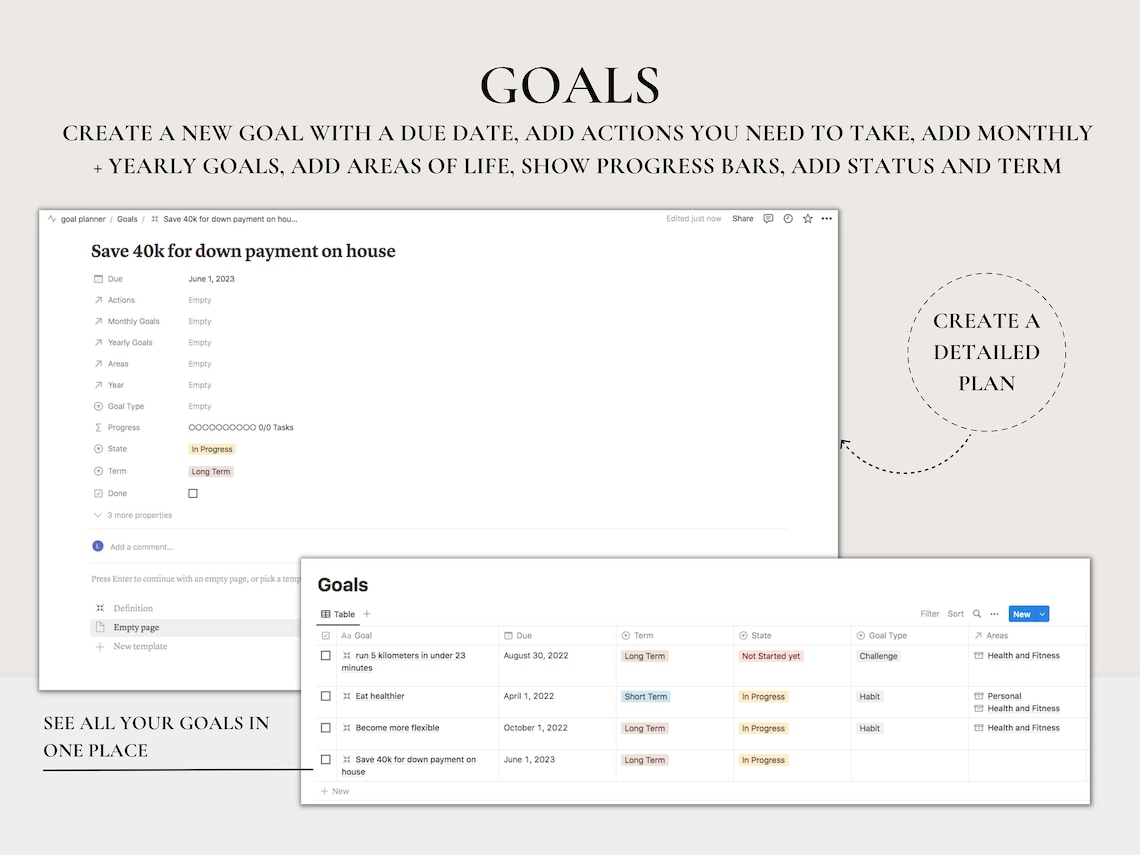Viewport: 1140px width, 855px height.
Task: Open the Sort menu in the Goals table
Action: coord(955,613)
